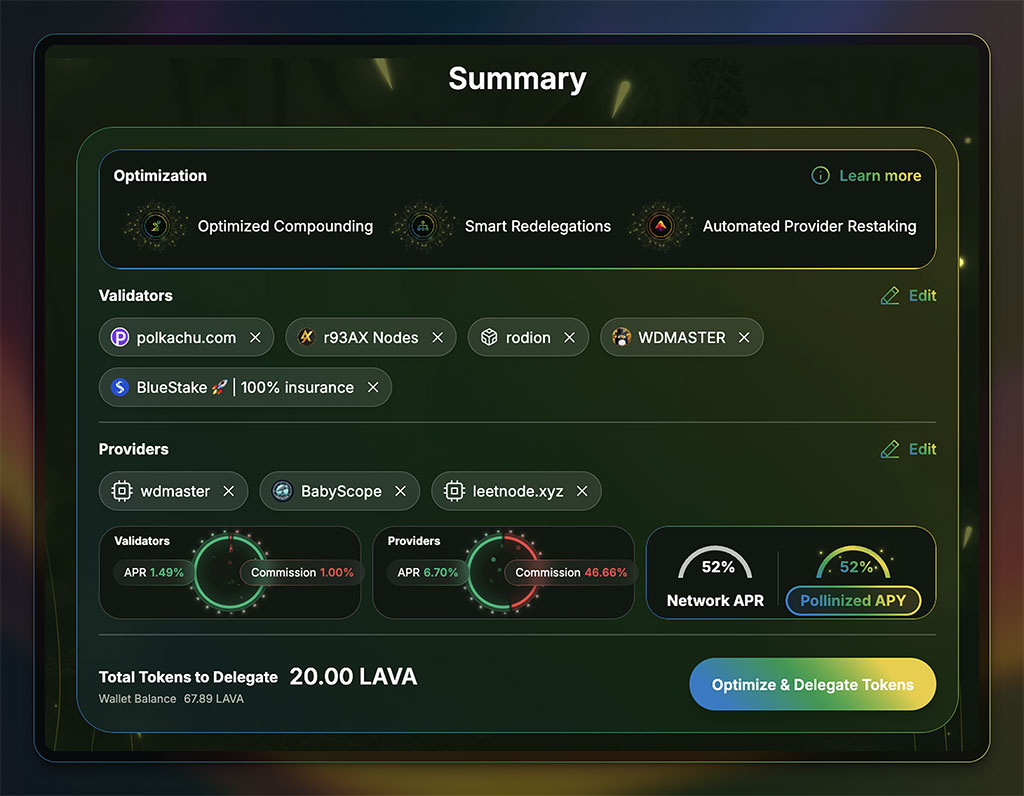Click the Automated Provider Restaking label
This screenshot has height=796, width=1024.
tap(809, 227)
